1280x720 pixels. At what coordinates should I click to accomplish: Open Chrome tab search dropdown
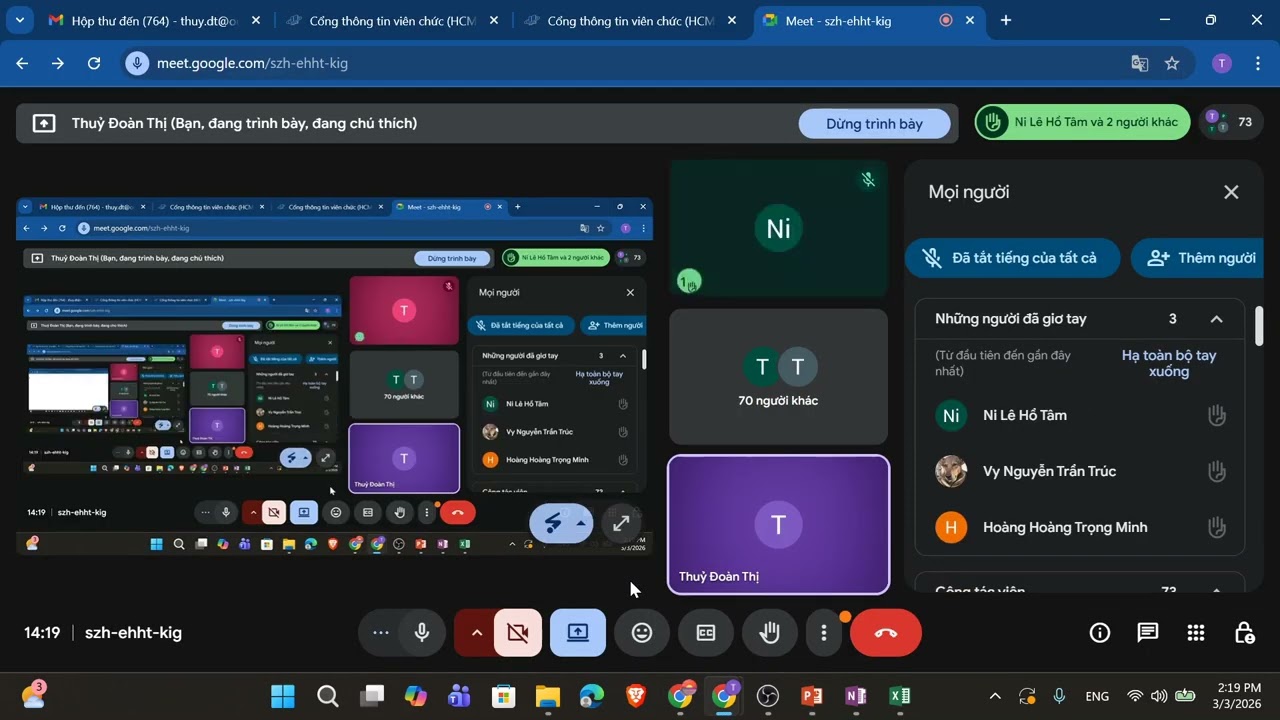click(x=19, y=20)
